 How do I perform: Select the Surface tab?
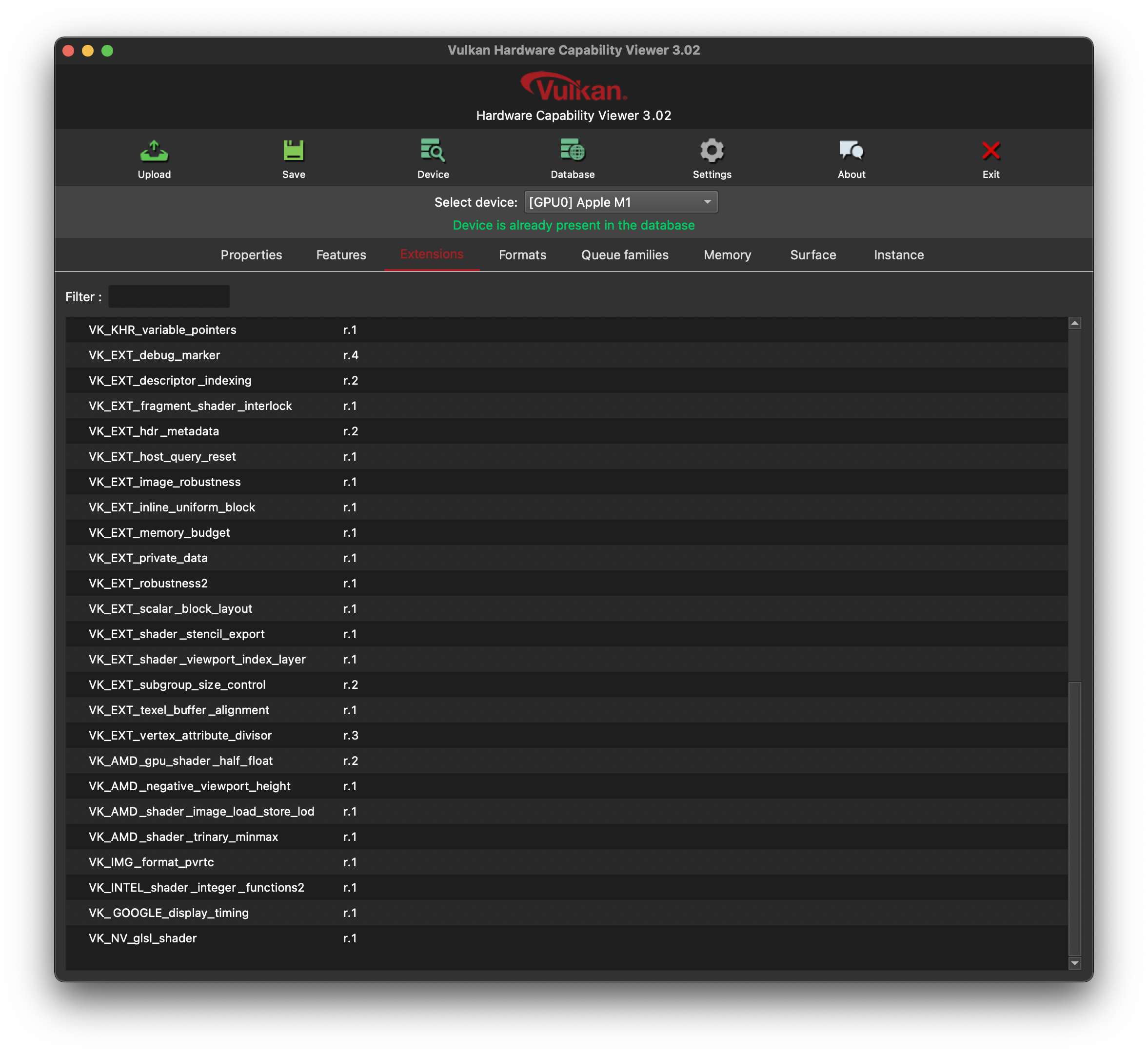tap(812, 255)
